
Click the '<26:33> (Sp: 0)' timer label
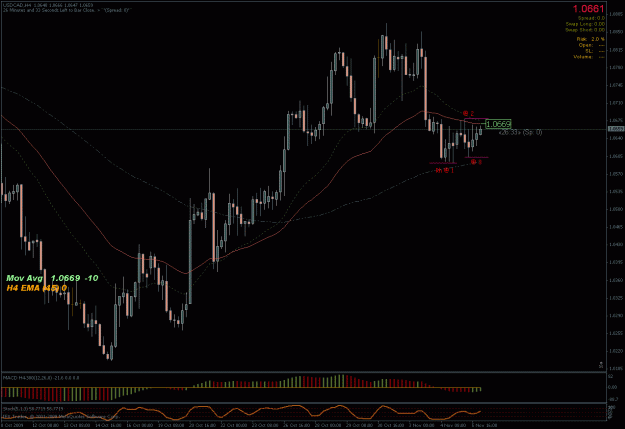coord(520,132)
